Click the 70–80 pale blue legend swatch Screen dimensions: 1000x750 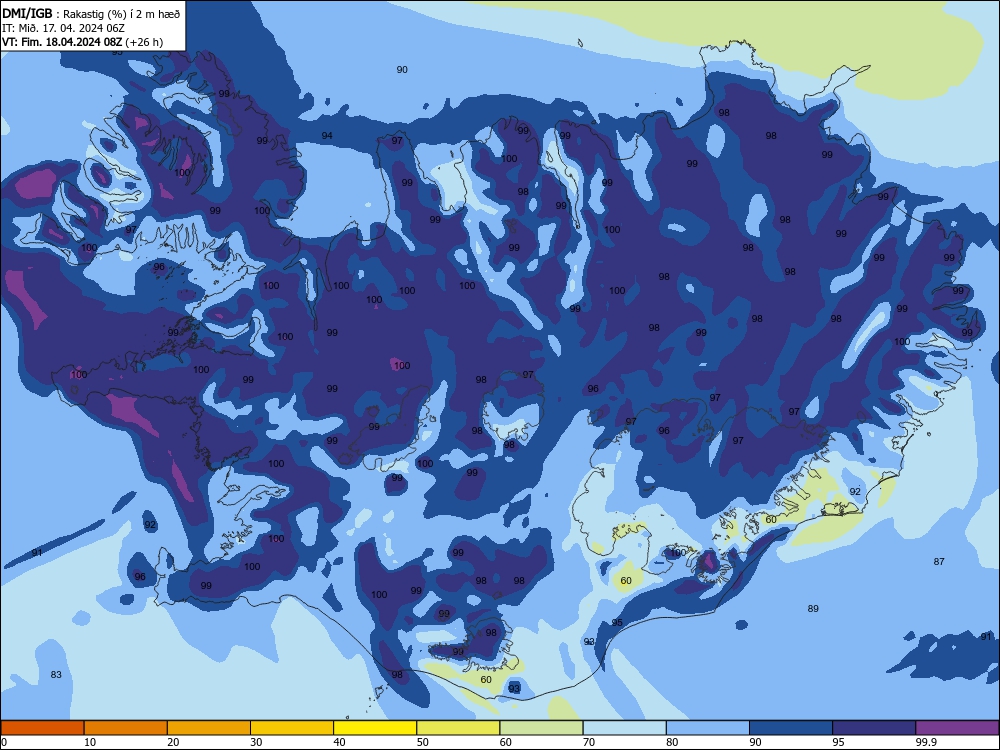(x=624, y=728)
